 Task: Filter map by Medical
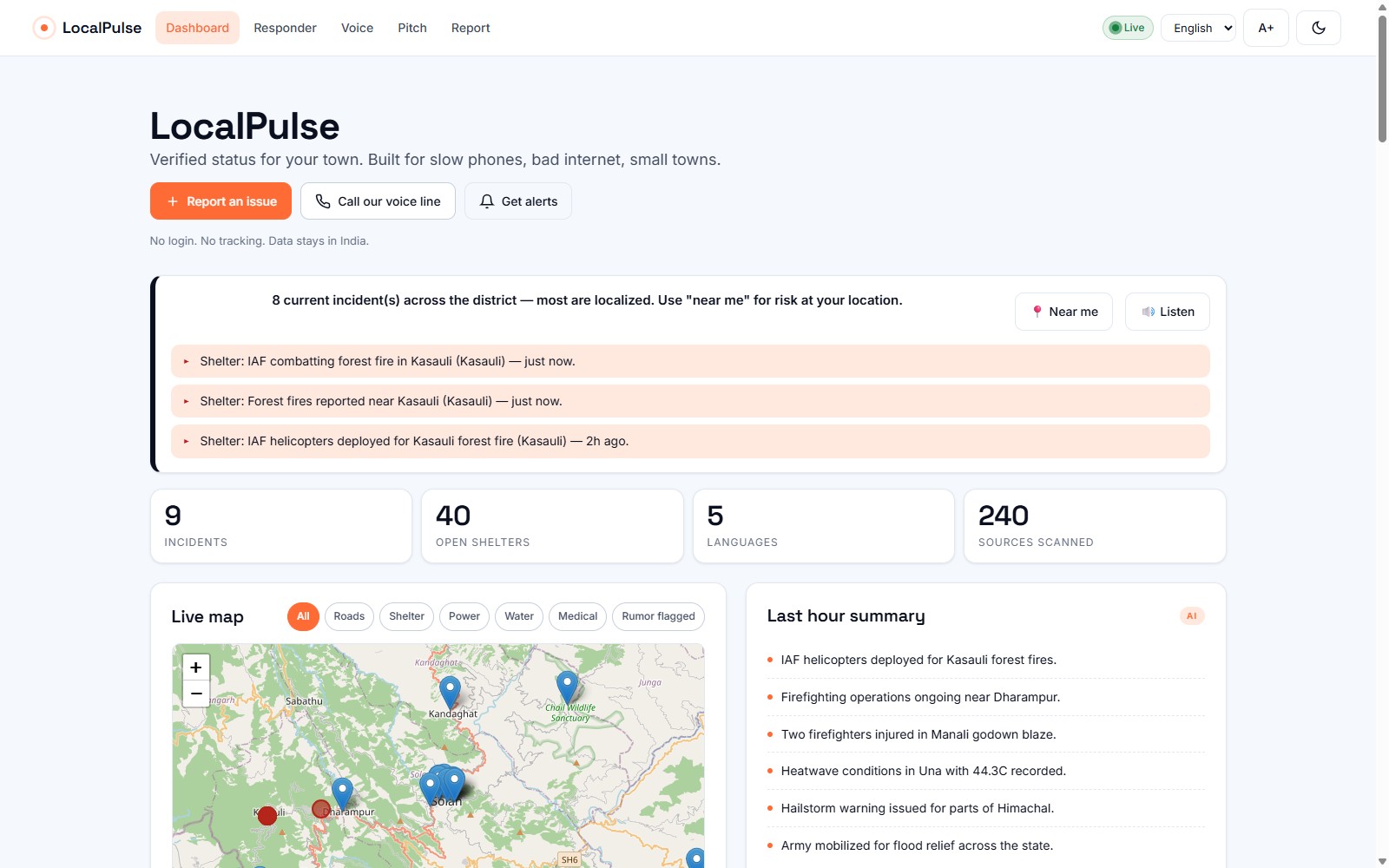[577, 616]
